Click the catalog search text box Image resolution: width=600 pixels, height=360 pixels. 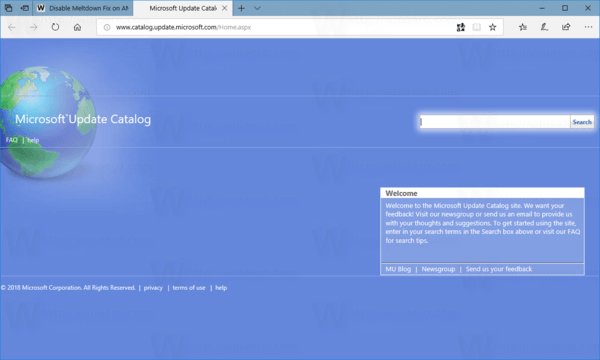tap(495, 122)
